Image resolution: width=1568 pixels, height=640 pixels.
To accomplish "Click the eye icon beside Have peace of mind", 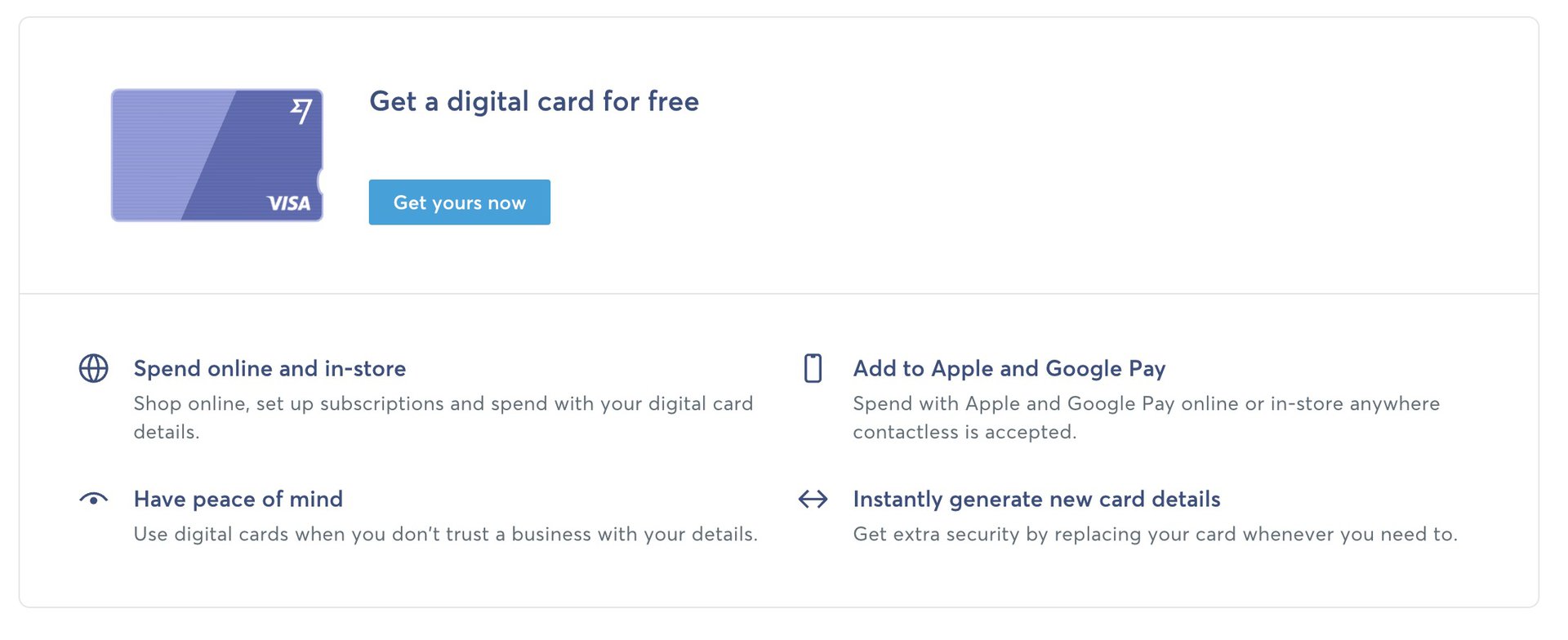I will point(93,499).
